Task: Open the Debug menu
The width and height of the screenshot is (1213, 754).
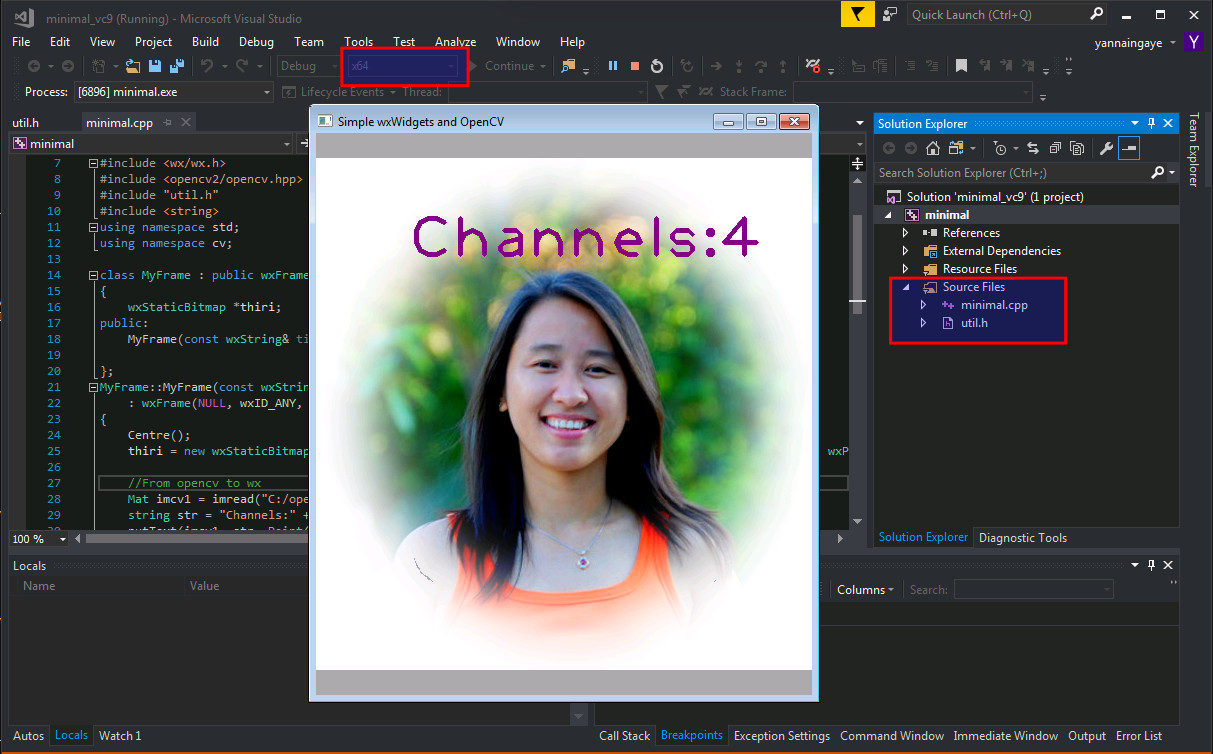Action: click(x=256, y=42)
